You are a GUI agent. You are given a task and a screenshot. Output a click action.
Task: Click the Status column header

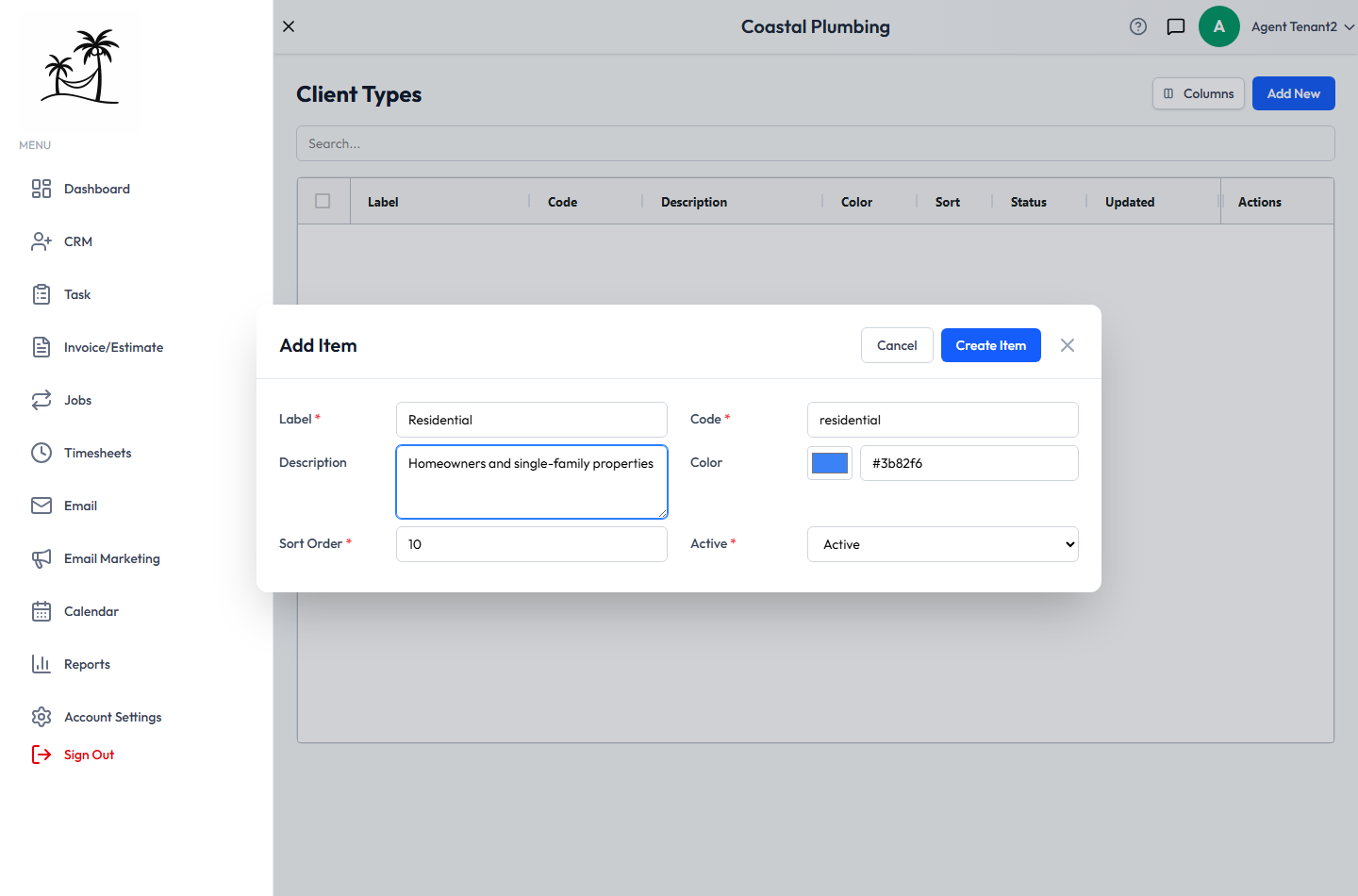(x=1029, y=202)
